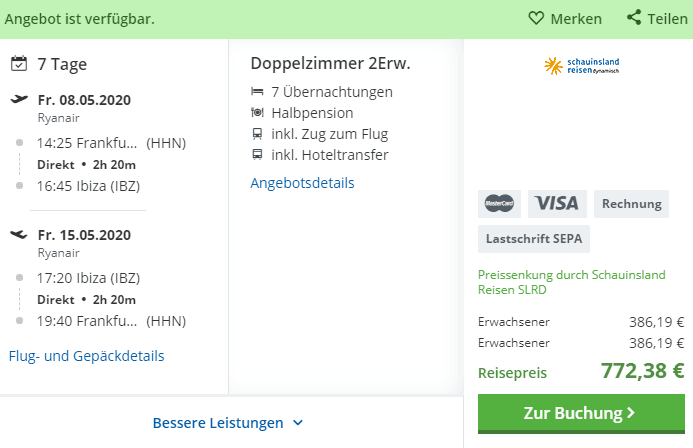Click the Reisepreis total 772,38 €
The width and height of the screenshot is (693, 448).
pos(642,371)
